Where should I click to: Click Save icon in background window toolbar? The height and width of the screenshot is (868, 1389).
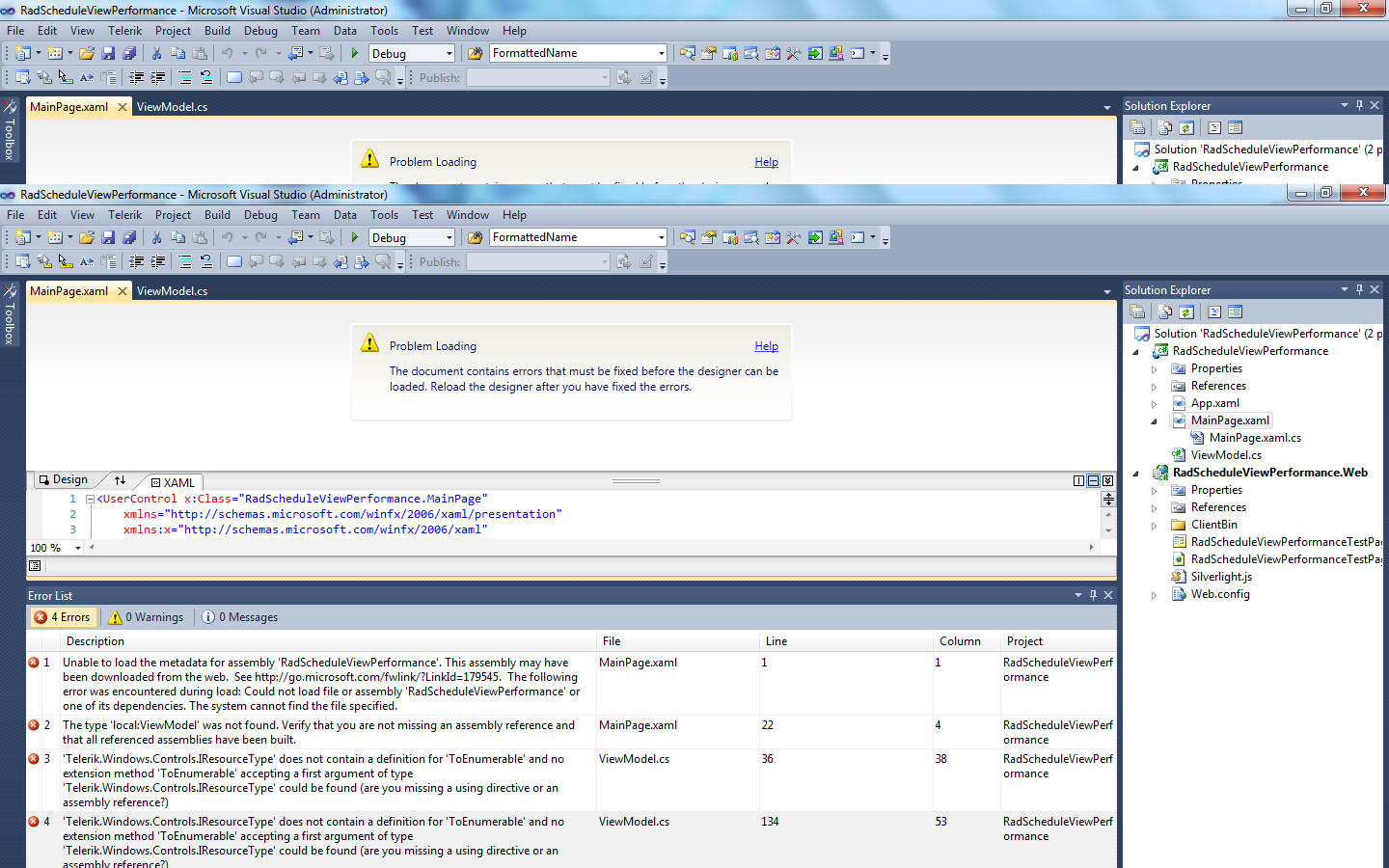[108, 53]
